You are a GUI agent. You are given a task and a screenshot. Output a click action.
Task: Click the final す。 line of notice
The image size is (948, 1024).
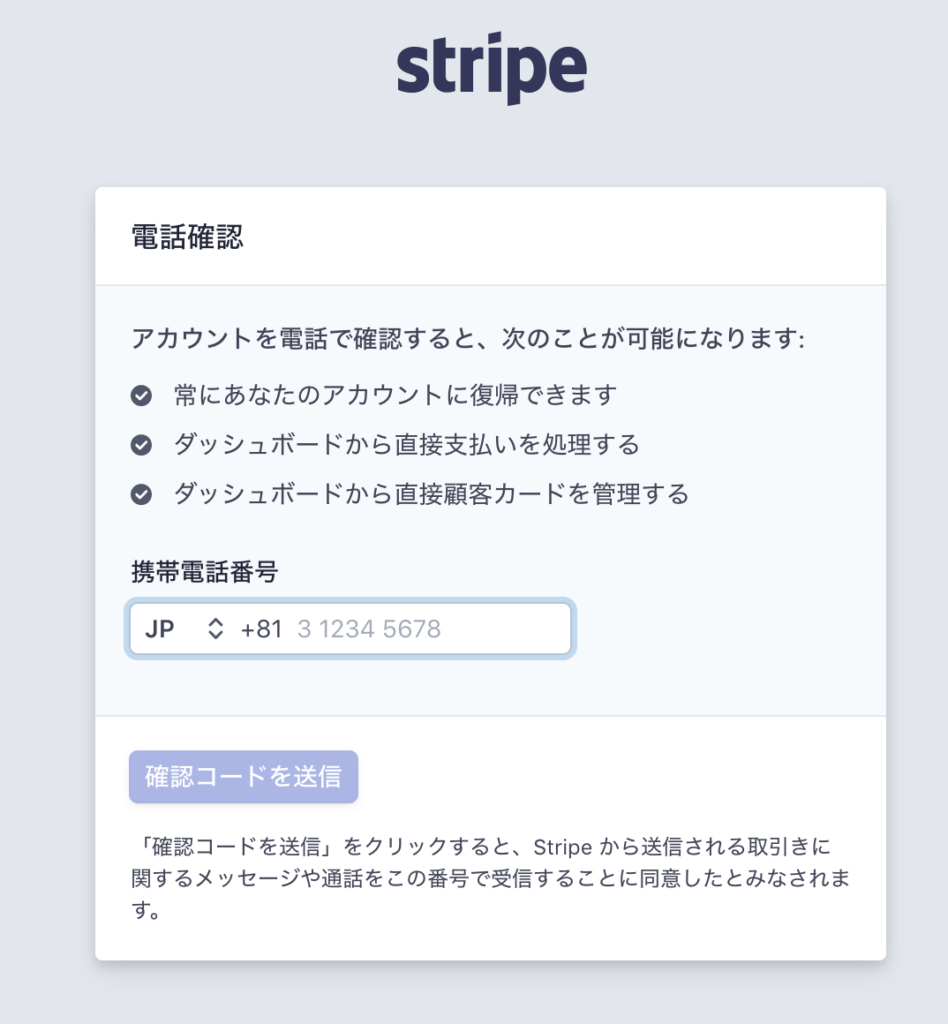point(146,910)
